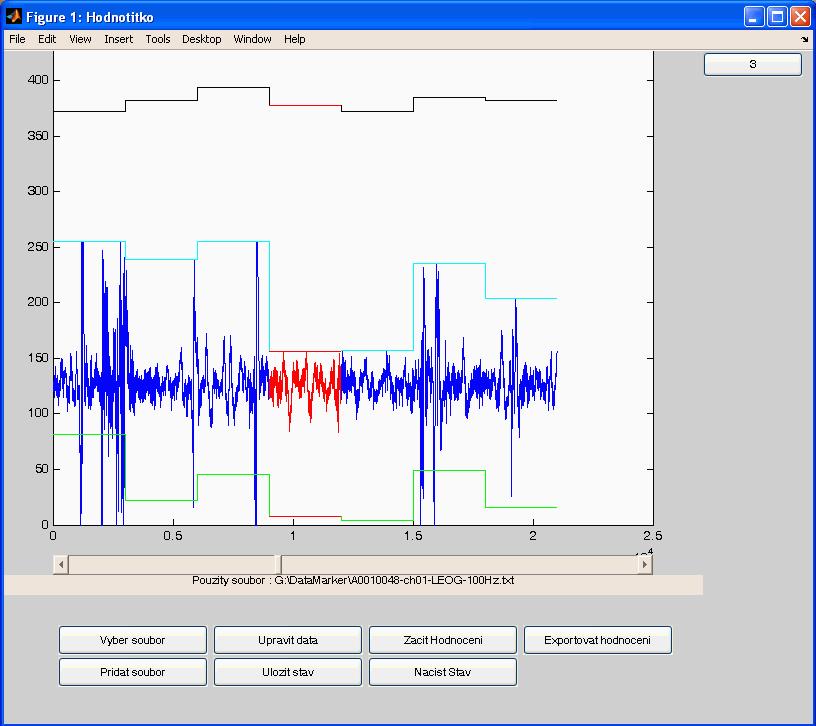This screenshot has width=816, height=726.
Task: Open the Edit menu
Action: tap(47, 39)
